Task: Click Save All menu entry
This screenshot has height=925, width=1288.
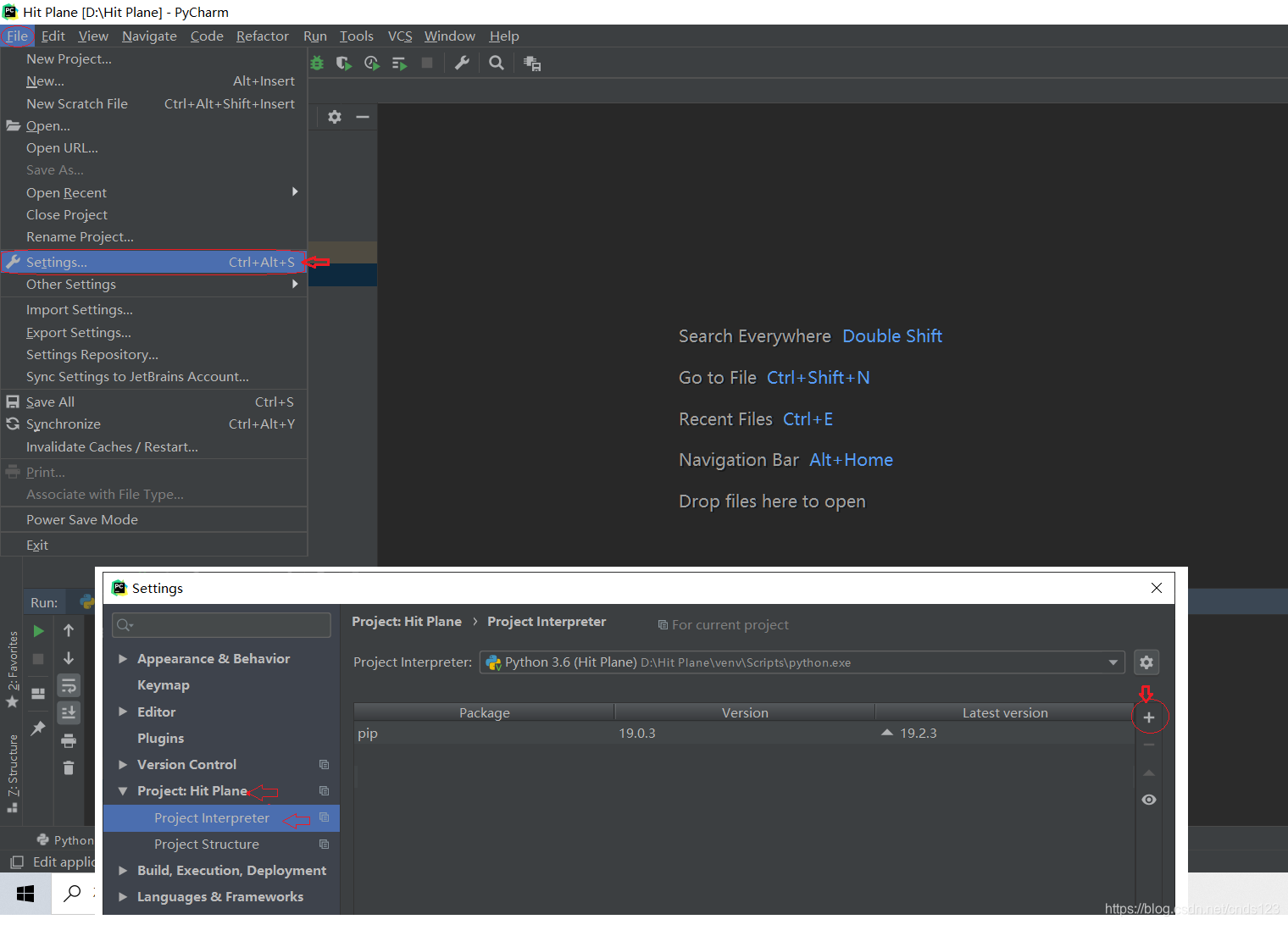Action: point(153,402)
